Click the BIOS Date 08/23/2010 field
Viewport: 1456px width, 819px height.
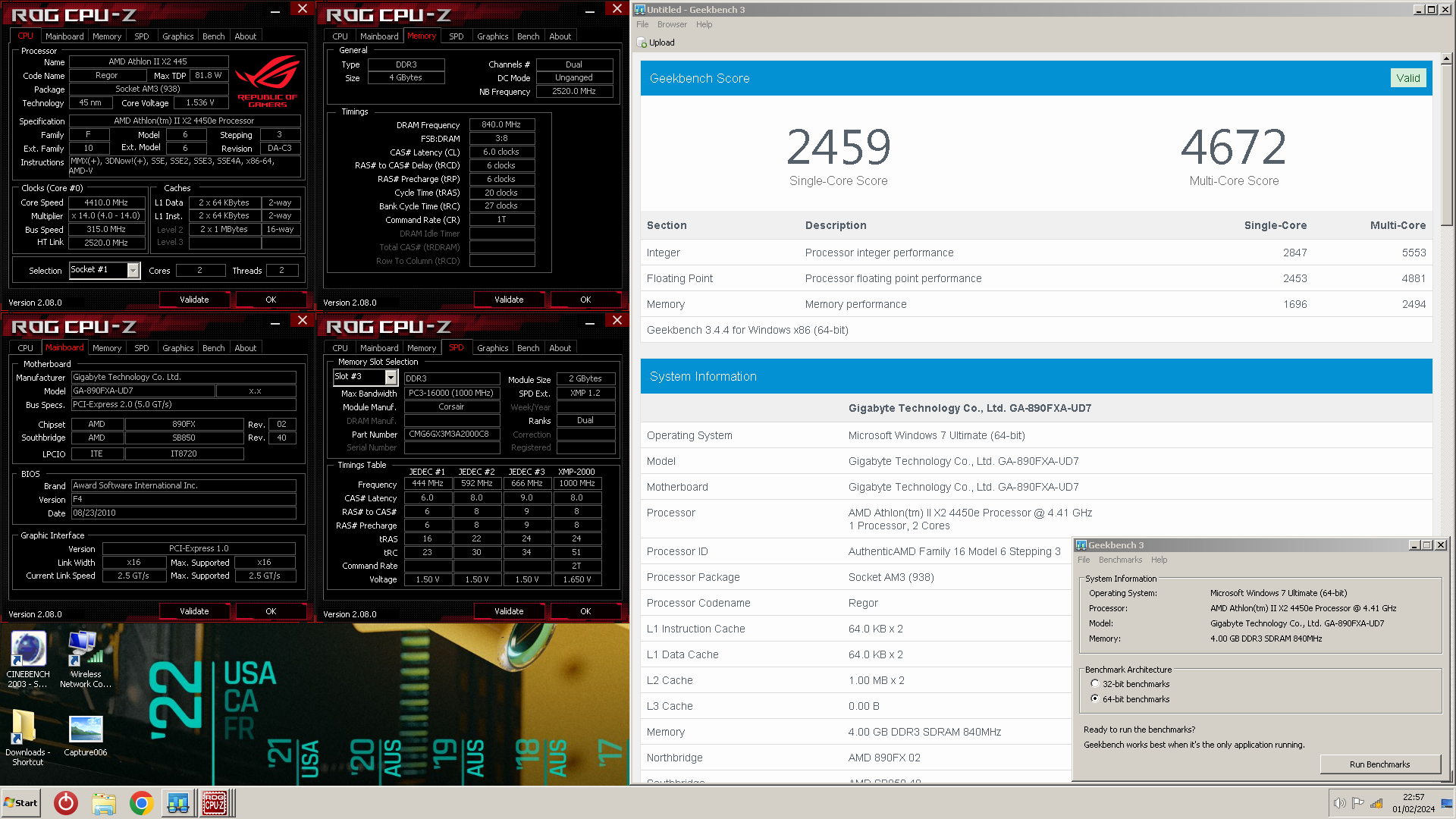point(184,513)
